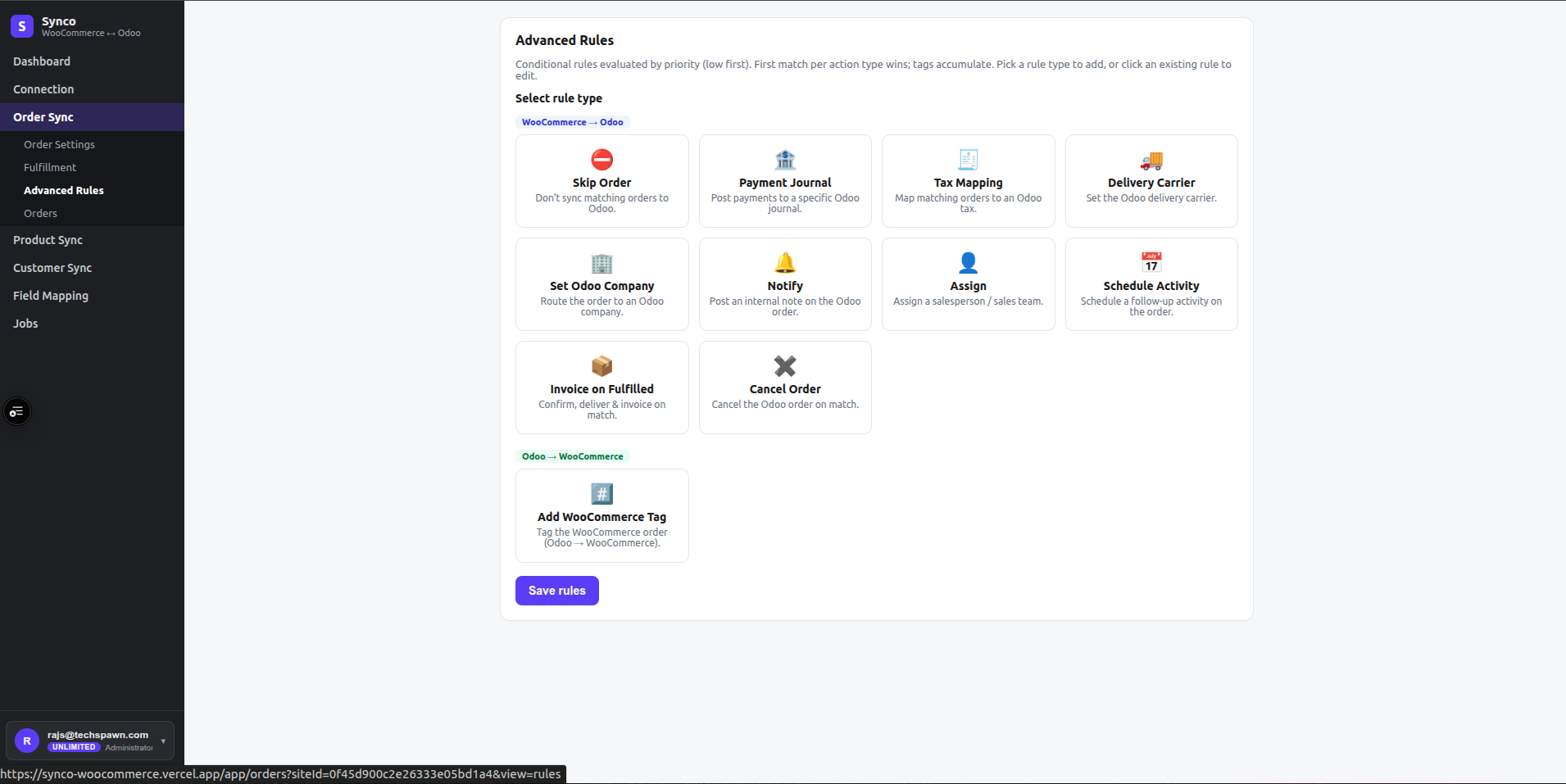The height and width of the screenshot is (784, 1566).
Task: Click the Tax Mapping receipt icon
Action: [x=968, y=160]
